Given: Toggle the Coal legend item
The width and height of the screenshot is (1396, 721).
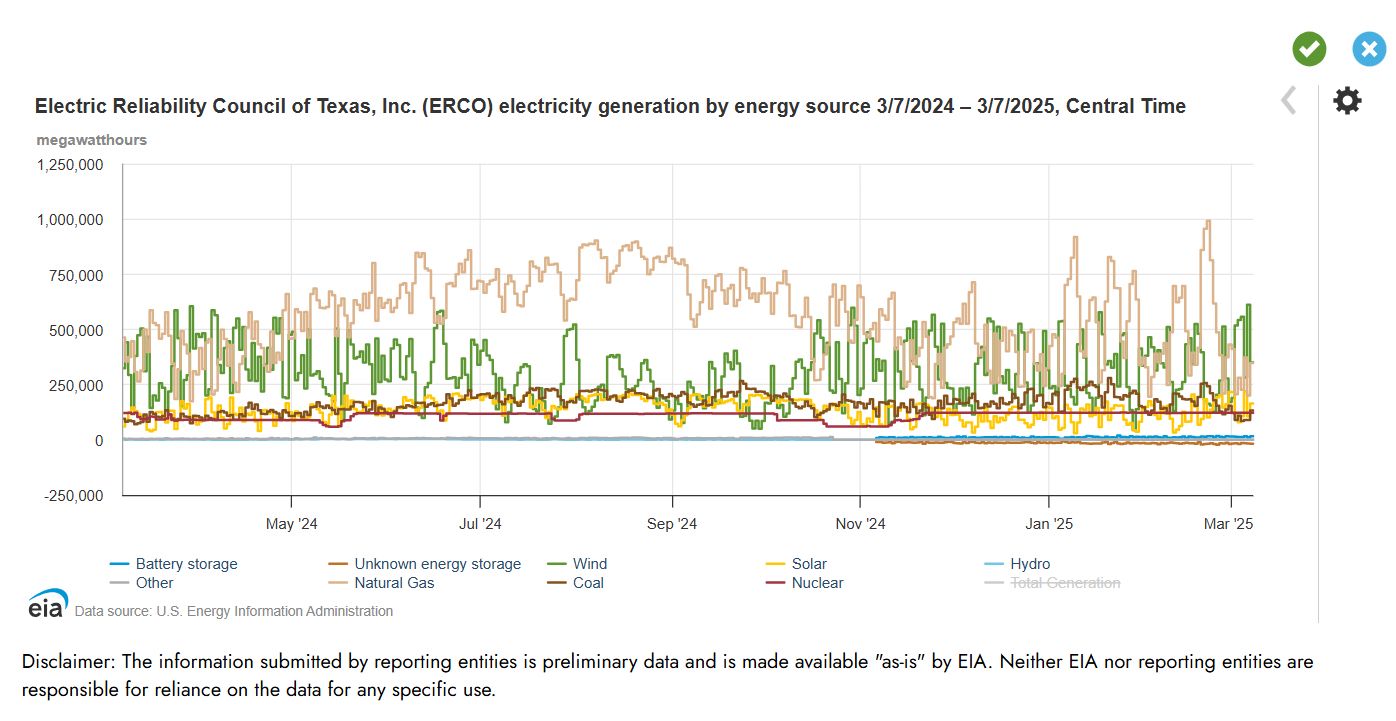Looking at the screenshot, I should point(588,583).
